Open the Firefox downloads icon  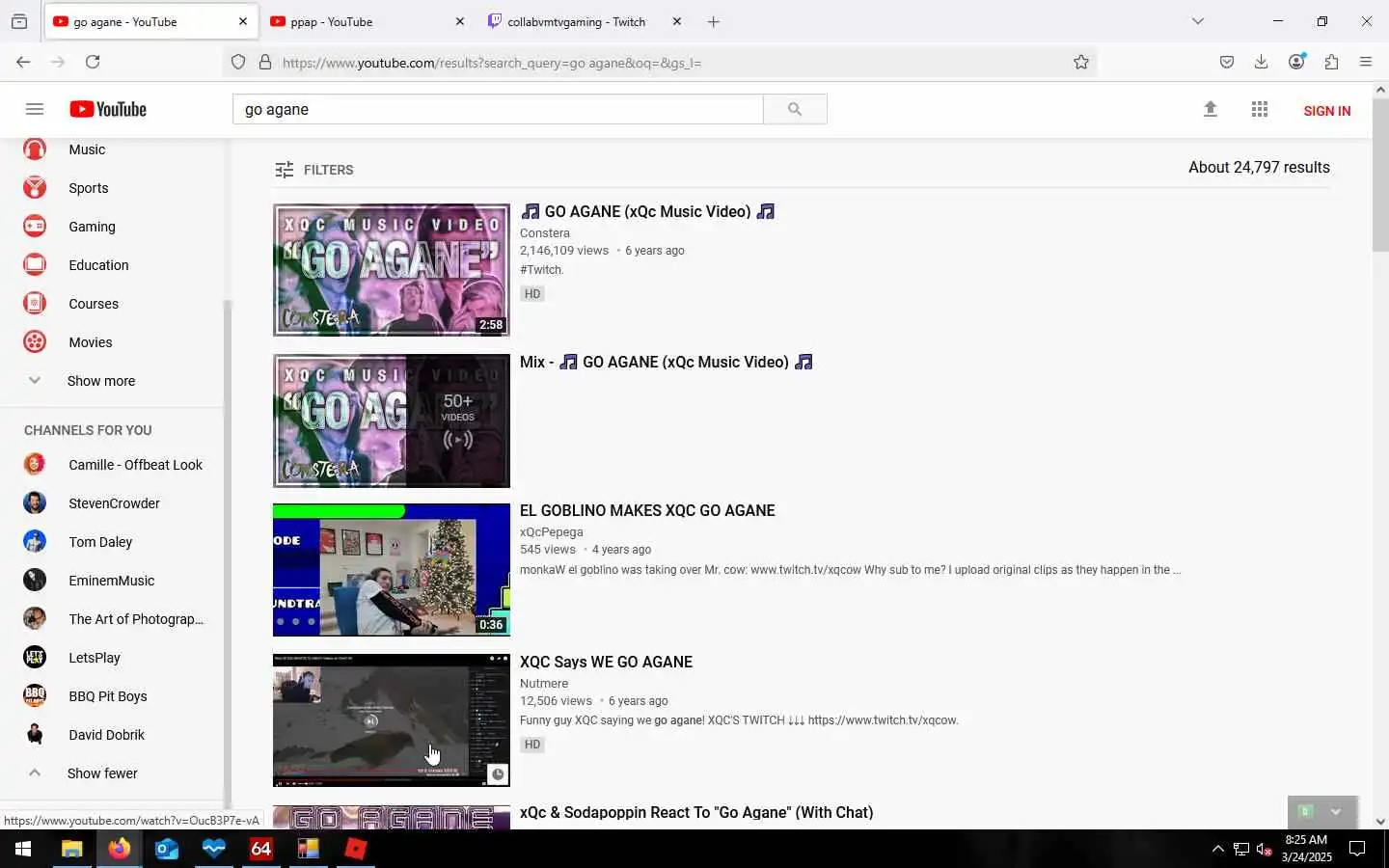coord(1261,62)
